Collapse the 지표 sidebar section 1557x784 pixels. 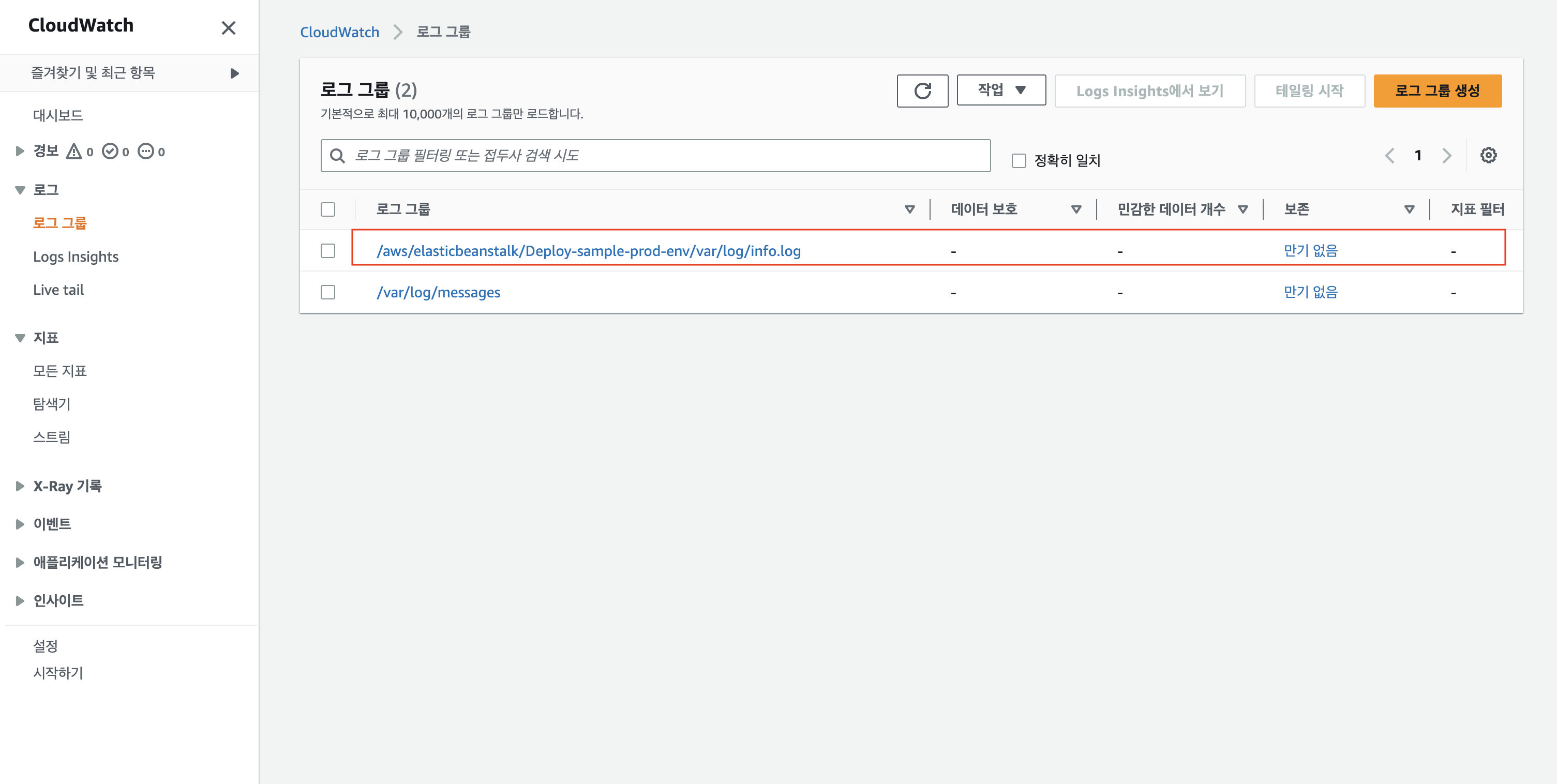click(19, 338)
